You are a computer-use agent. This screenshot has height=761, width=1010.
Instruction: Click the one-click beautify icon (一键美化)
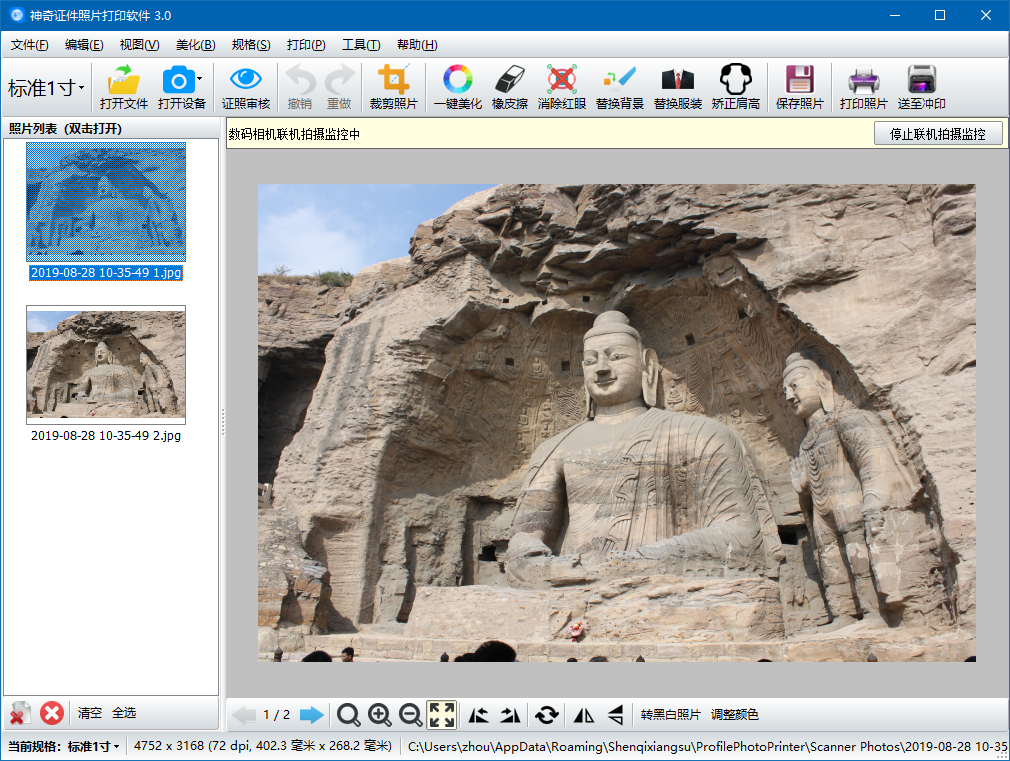tap(457, 87)
